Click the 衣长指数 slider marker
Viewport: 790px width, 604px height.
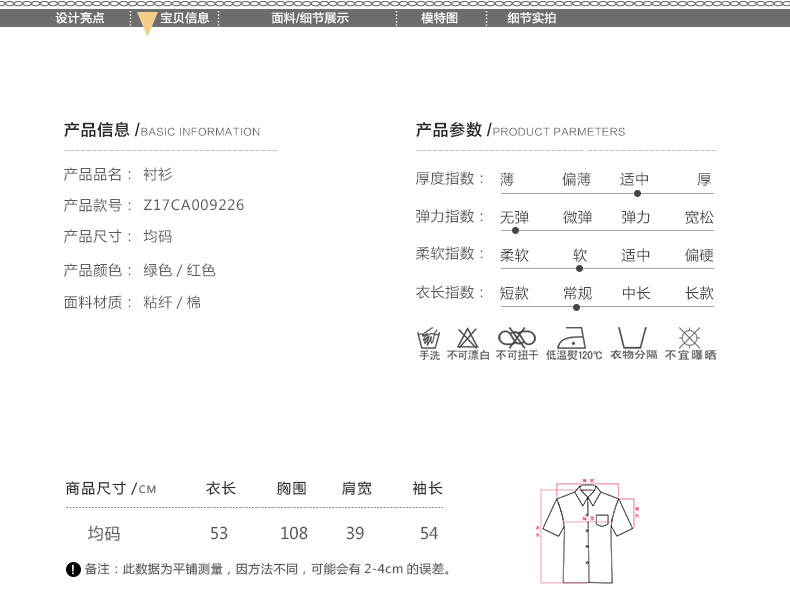577,307
